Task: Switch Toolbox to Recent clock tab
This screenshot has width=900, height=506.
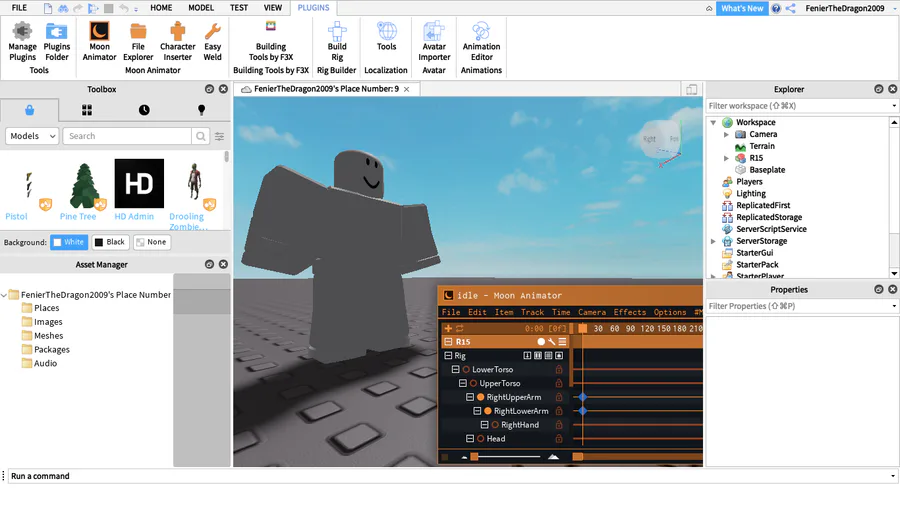Action: [x=144, y=110]
